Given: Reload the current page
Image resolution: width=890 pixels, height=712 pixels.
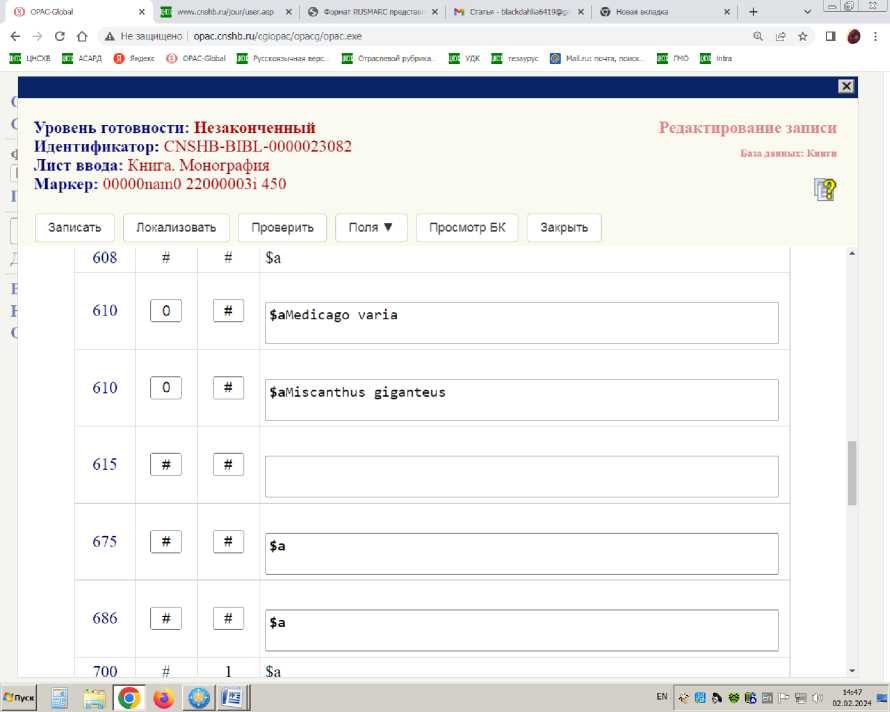Looking at the screenshot, I should [60, 36].
